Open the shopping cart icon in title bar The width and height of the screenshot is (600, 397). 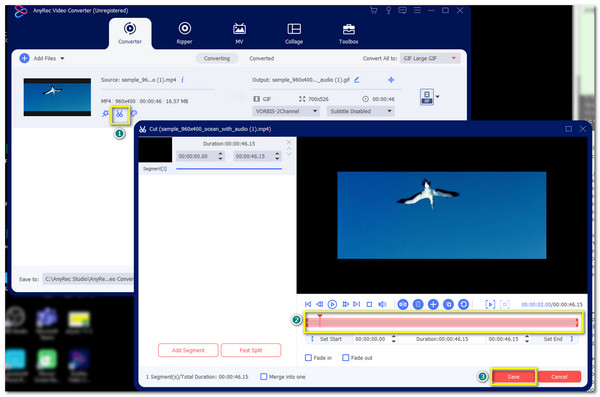374,10
